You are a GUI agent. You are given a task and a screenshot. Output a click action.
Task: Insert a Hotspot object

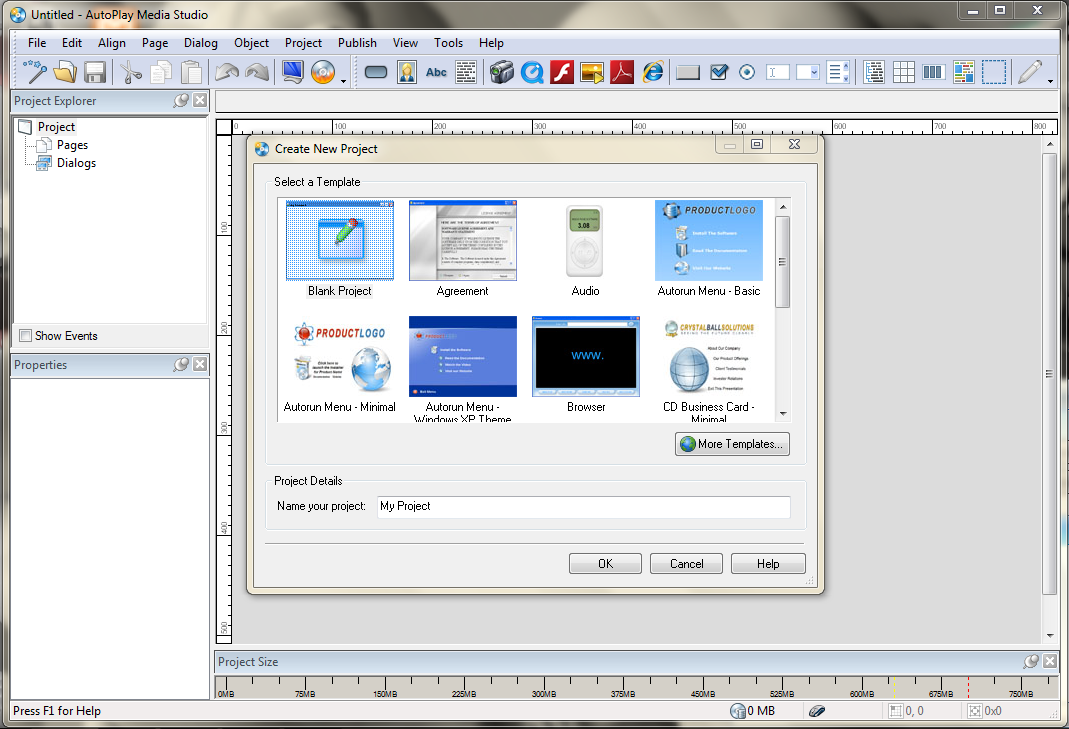coord(992,71)
